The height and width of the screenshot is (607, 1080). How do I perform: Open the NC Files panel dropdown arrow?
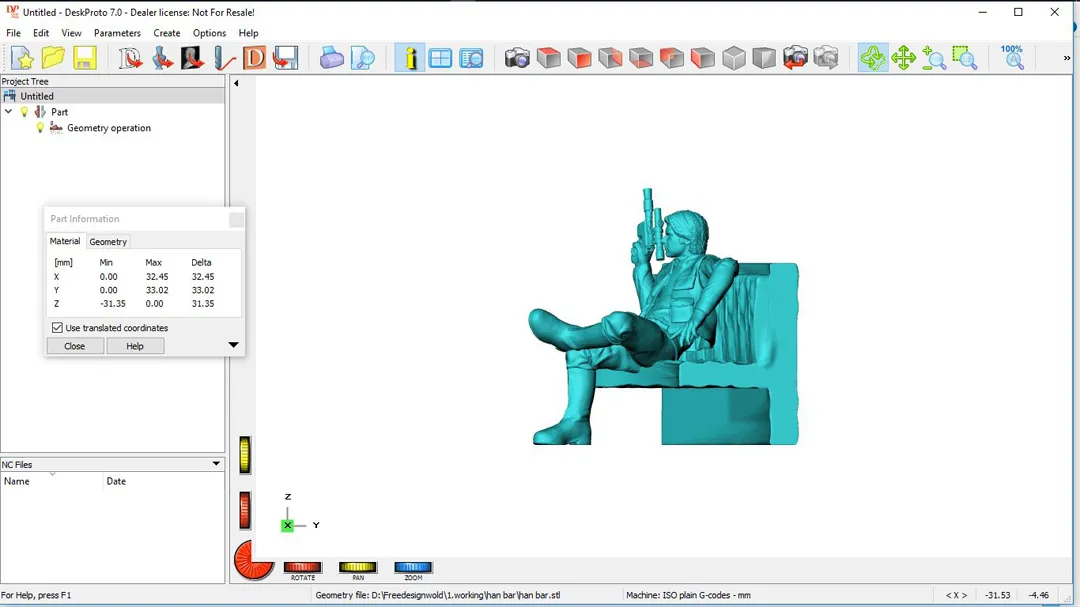pos(216,464)
